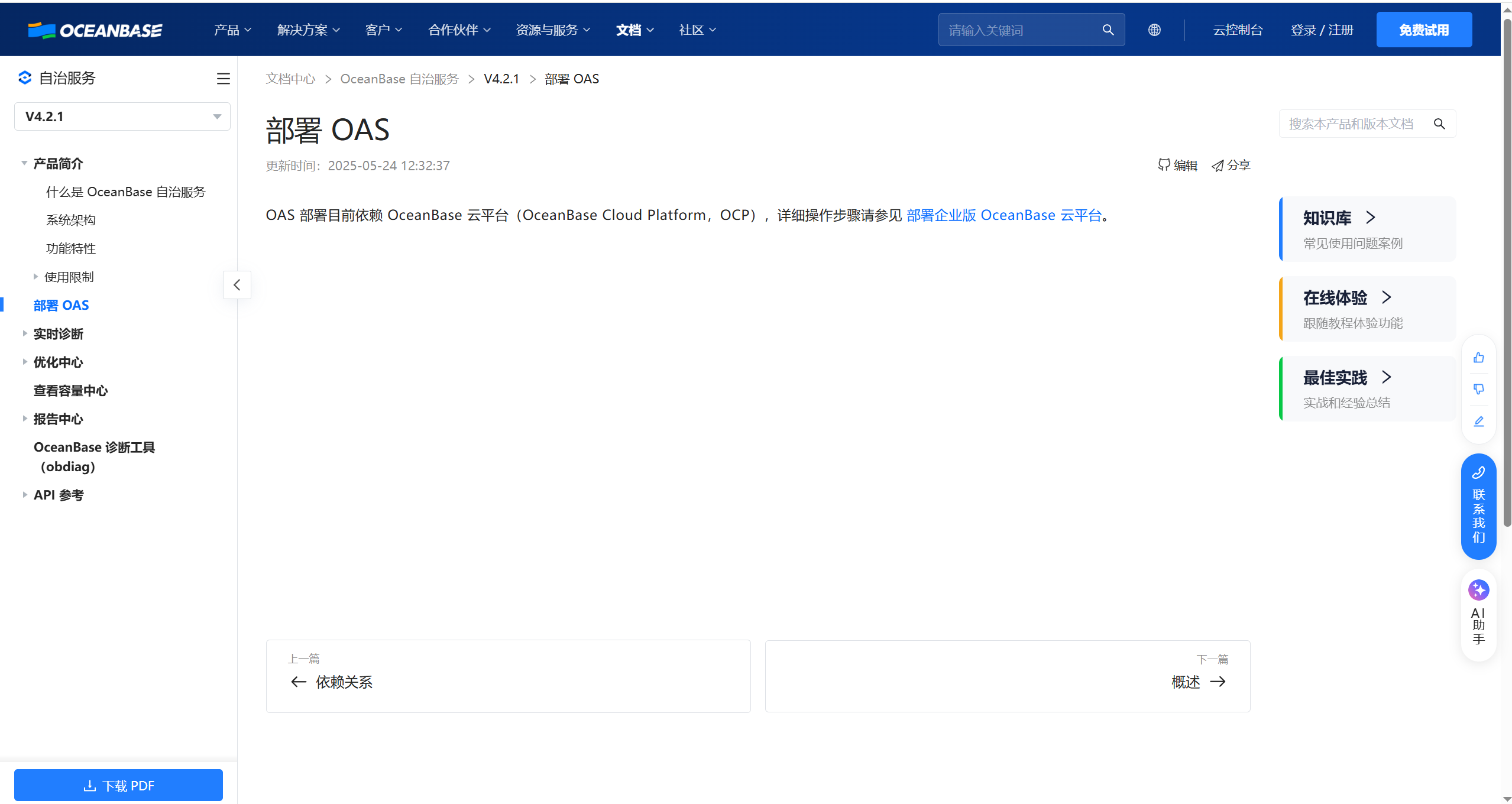Collapse the sidebar with arrow handle
This screenshot has width=1512, height=804.
click(237, 285)
